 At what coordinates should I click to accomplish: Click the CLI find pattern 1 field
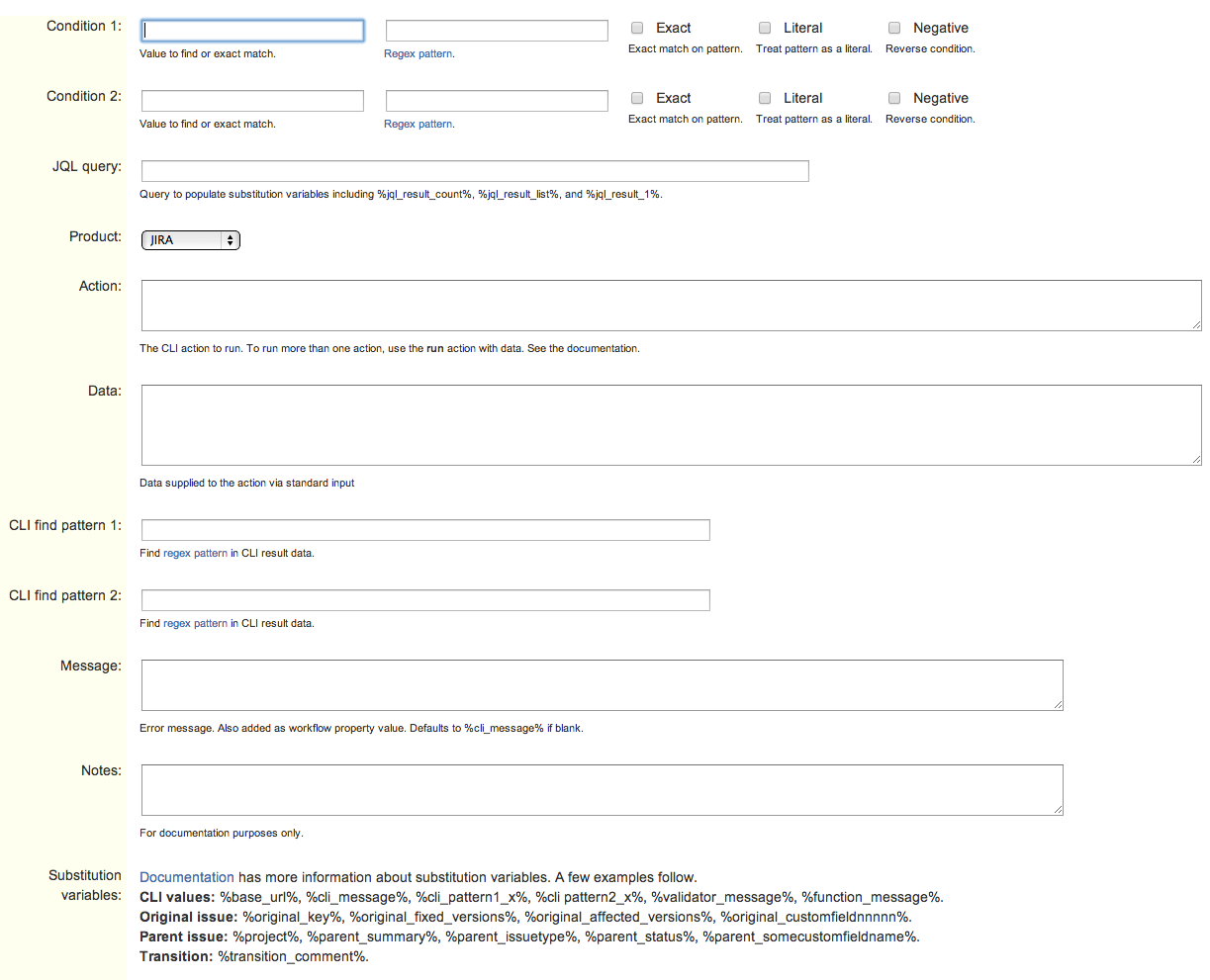[425, 530]
